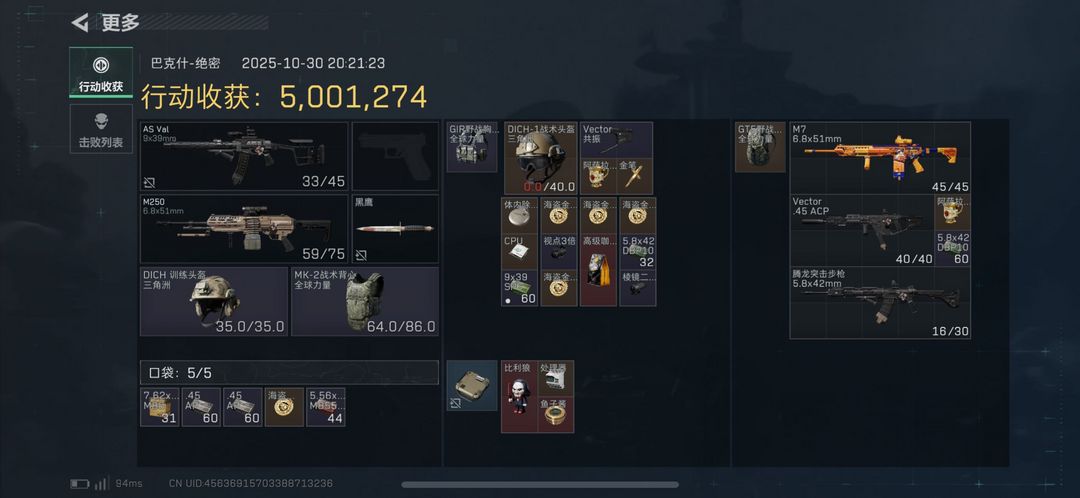Select the 口袋 5/5 header bar

click(x=289, y=373)
